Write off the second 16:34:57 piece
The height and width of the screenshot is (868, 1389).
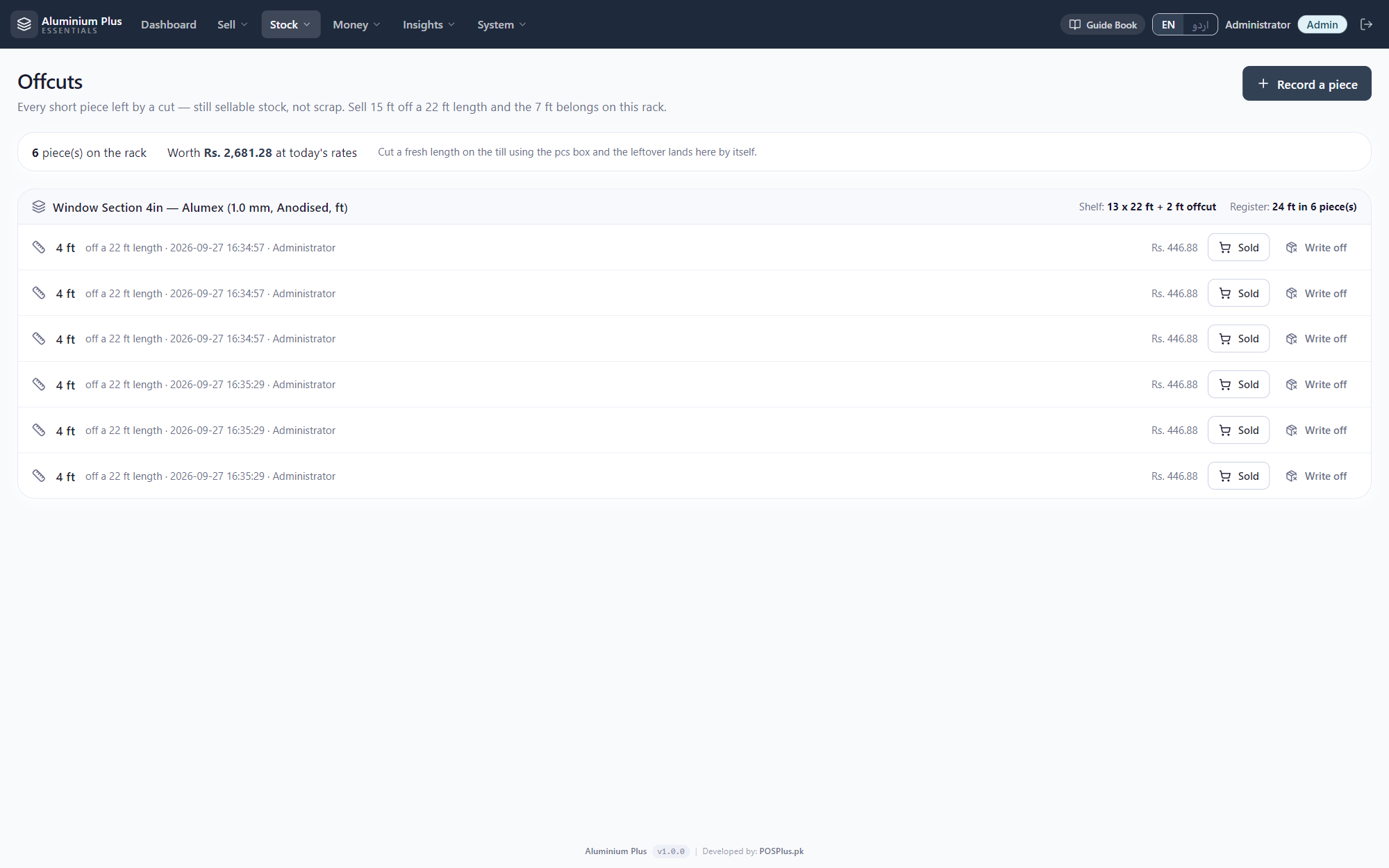(1316, 293)
